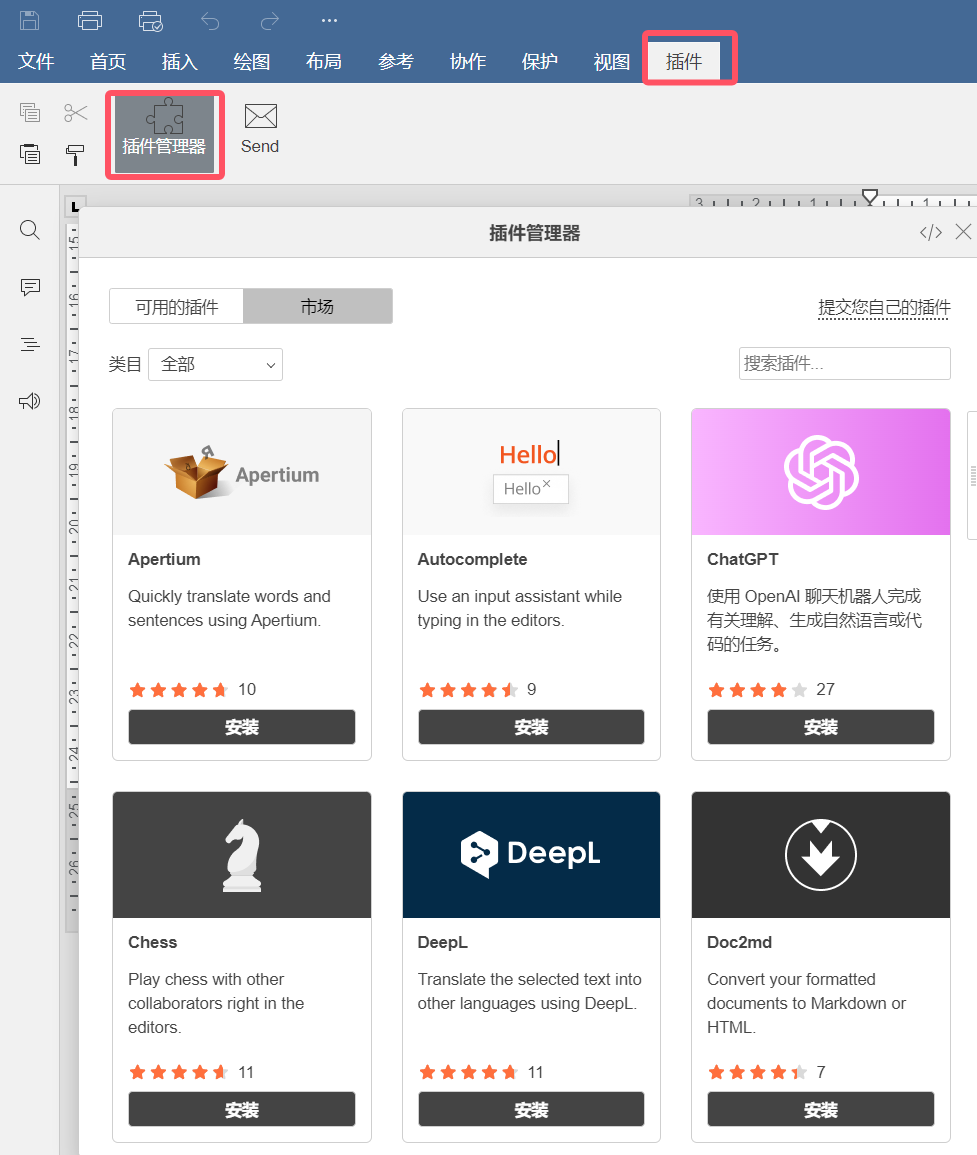Click the Paste icon in toolbar
Image resolution: width=977 pixels, height=1155 pixels.
(30, 154)
